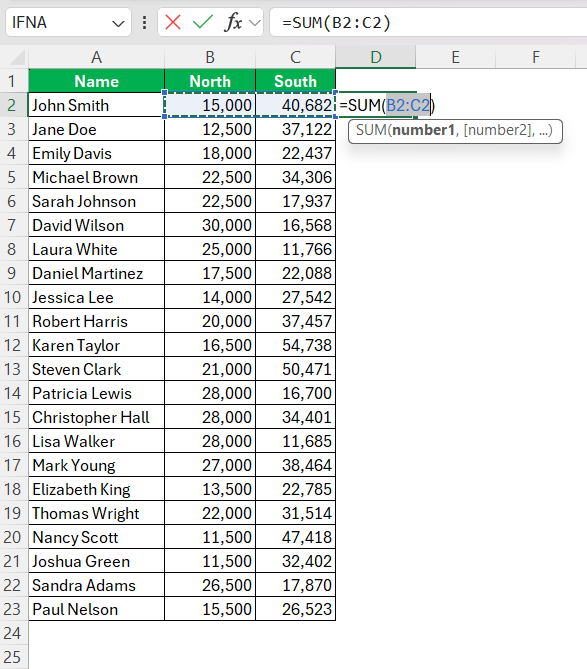The width and height of the screenshot is (587, 669).
Task: Click South value 40,682
Action: click(296, 105)
